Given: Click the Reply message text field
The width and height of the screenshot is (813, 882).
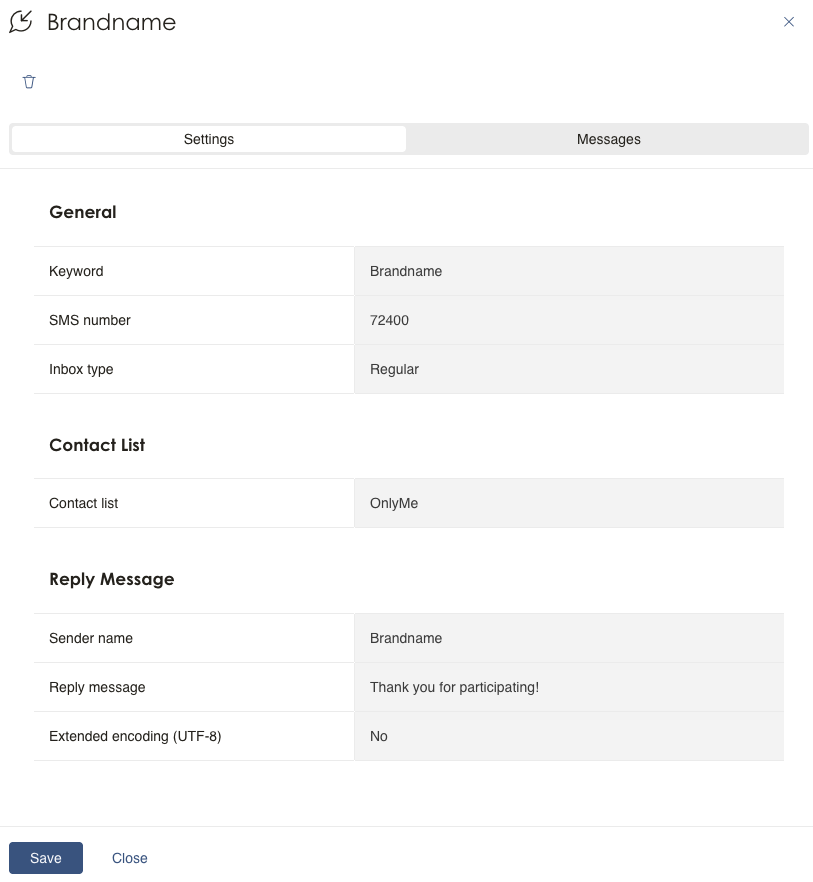Looking at the screenshot, I should [568, 687].
